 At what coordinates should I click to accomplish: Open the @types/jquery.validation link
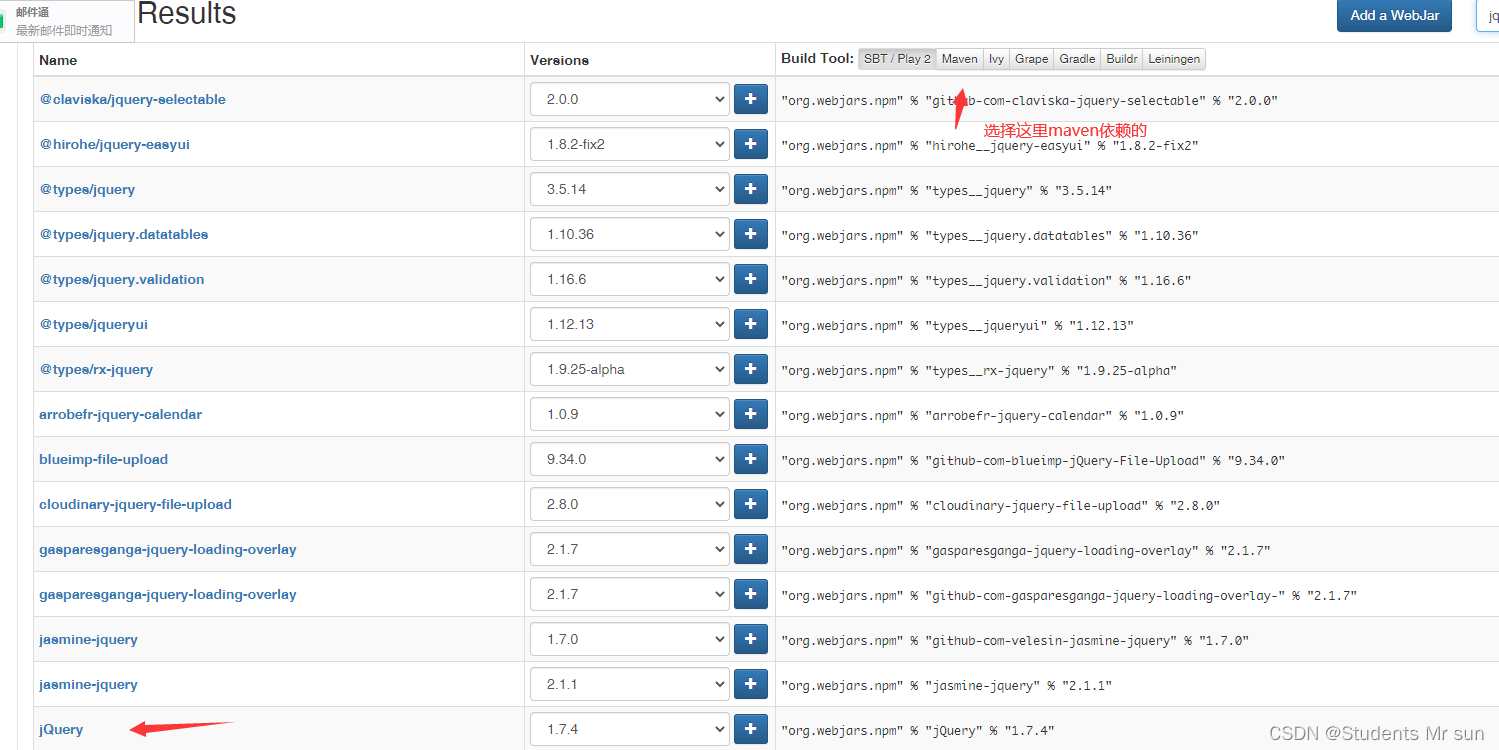point(122,279)
